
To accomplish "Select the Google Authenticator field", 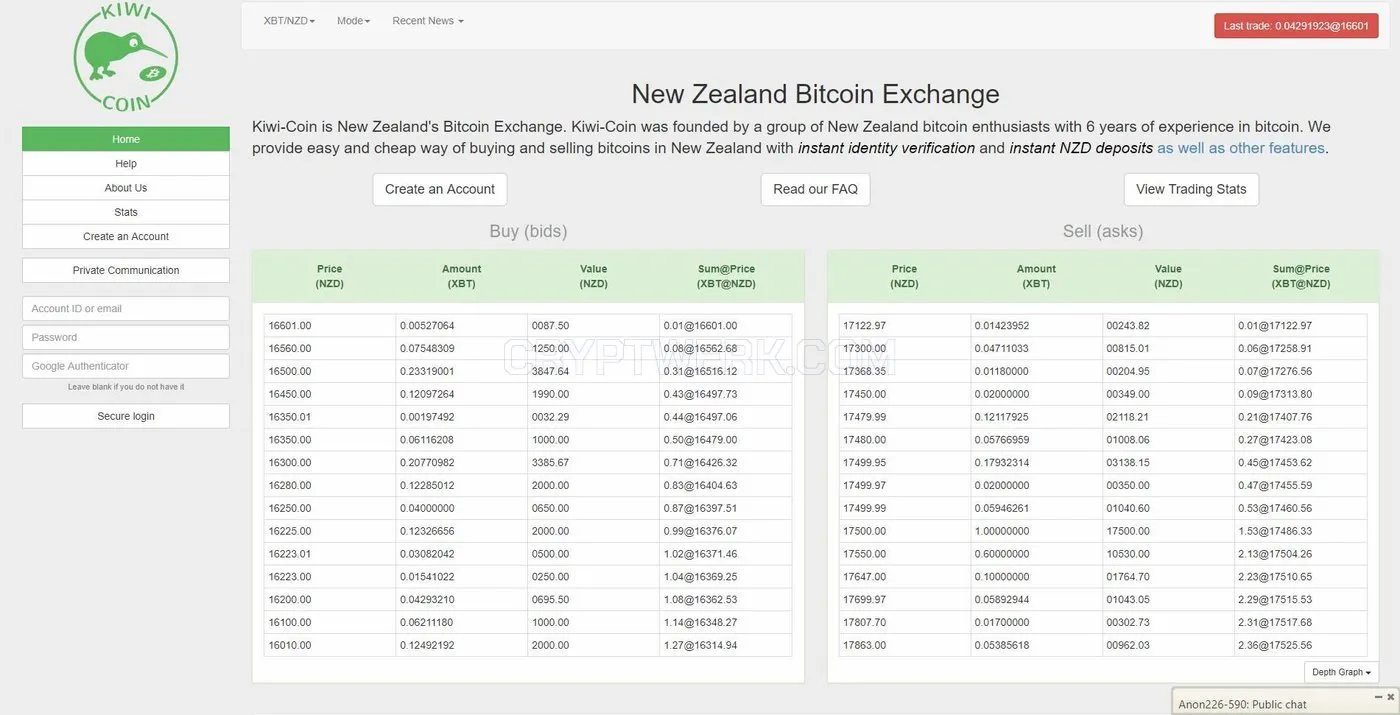I will (x=126, y=366).
